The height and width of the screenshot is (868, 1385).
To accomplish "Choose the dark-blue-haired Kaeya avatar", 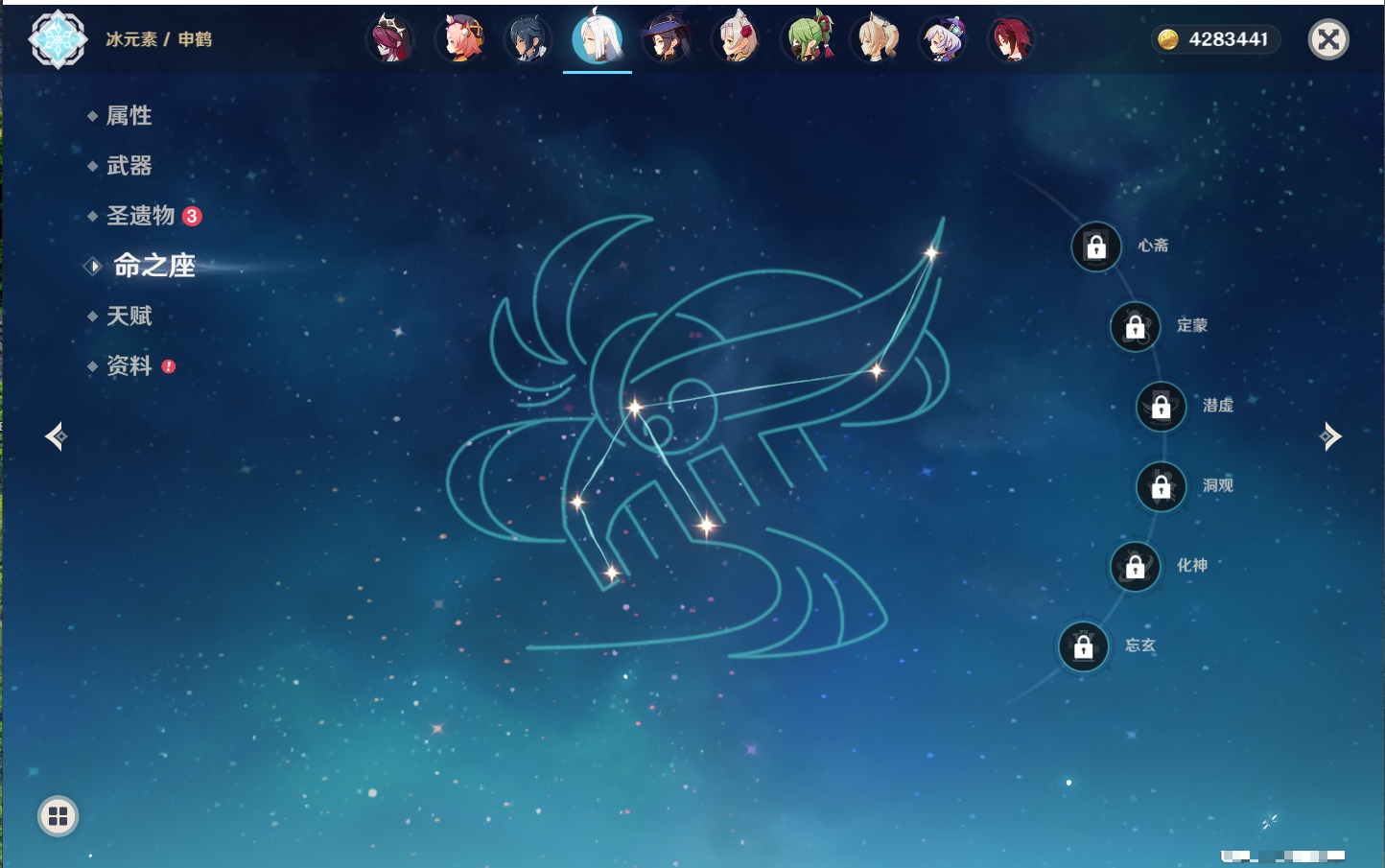I will coord(528,39).
